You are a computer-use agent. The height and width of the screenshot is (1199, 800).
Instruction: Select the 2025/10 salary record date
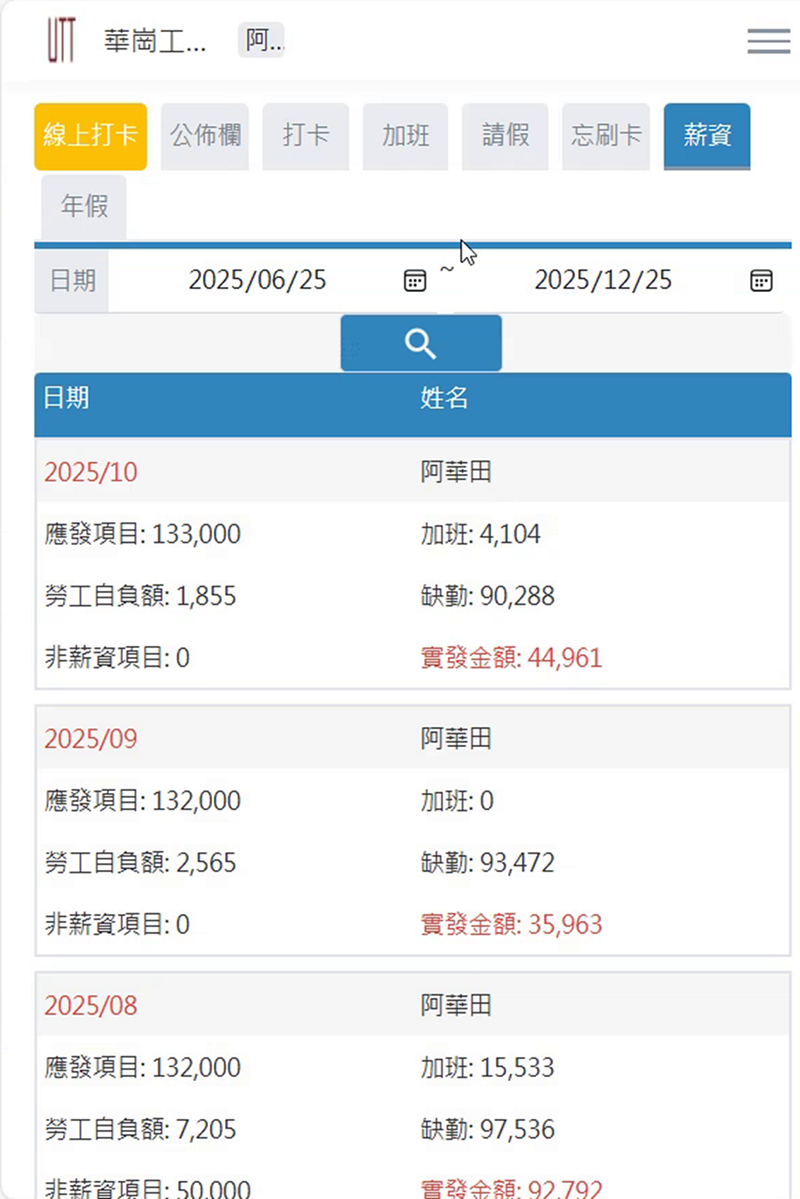pyautogui.click(x=91, y=472)
